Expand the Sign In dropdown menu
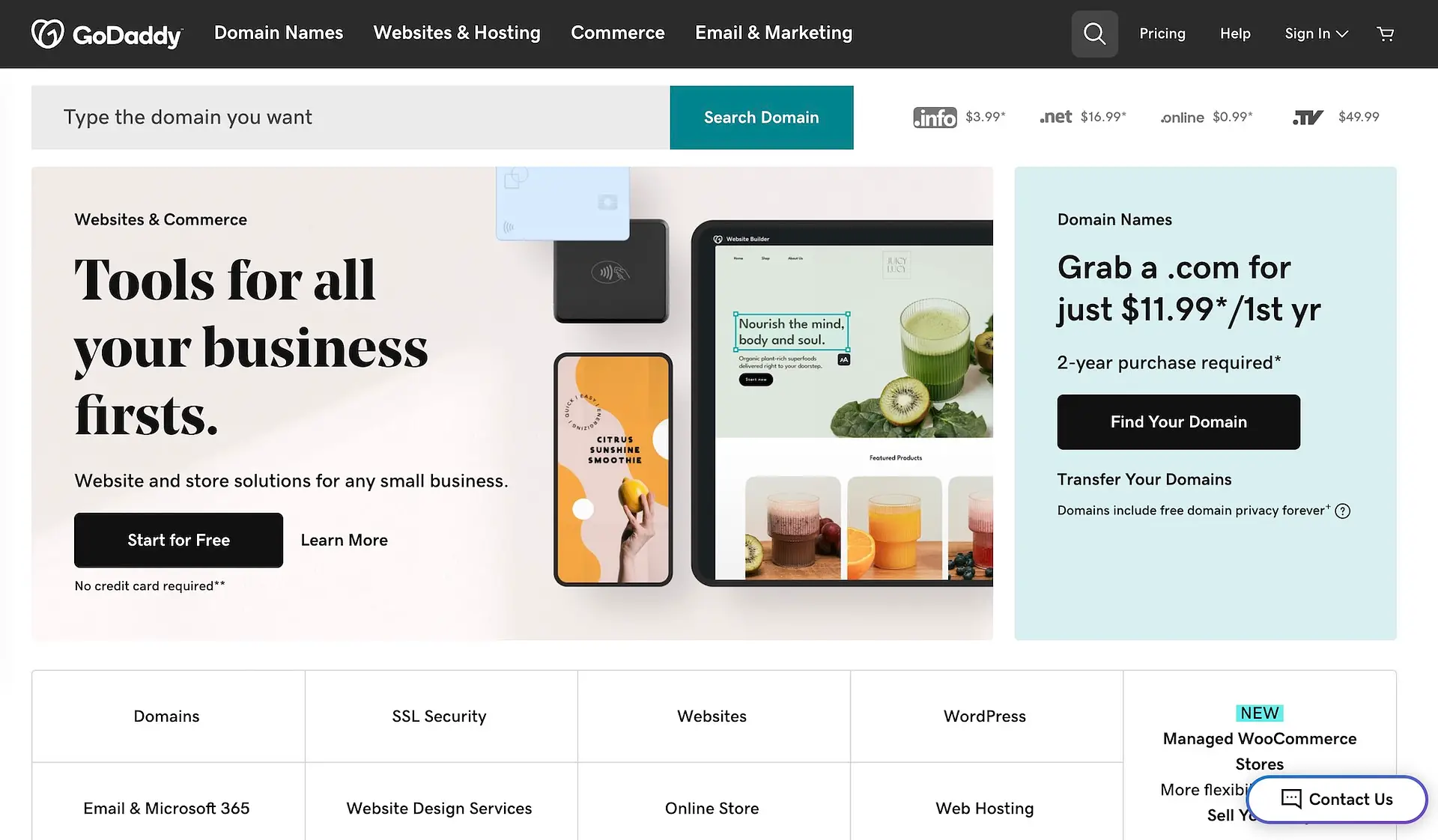Viewport: 1438px width, 840px height. tap(1314, 33)
